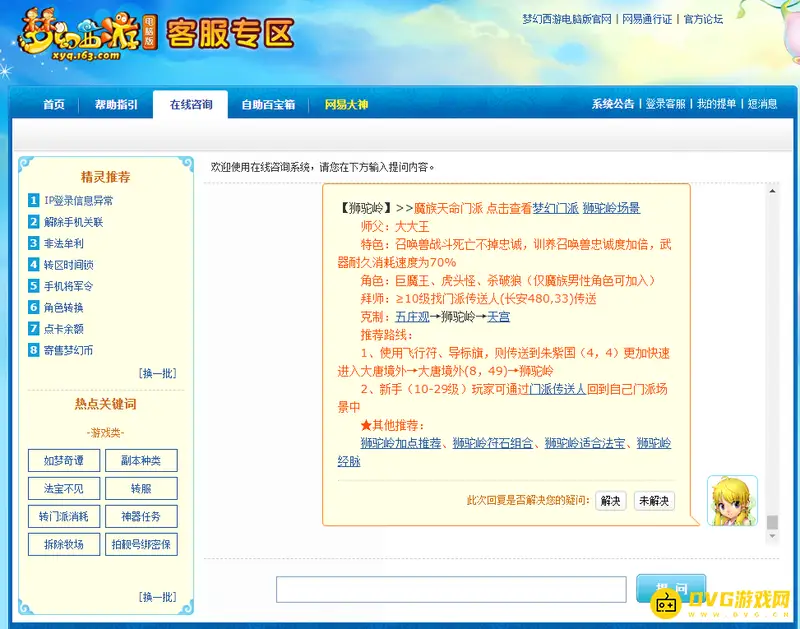Click 换一批 under the keyword buttons
800x629 pixels.
click(158, 597)
